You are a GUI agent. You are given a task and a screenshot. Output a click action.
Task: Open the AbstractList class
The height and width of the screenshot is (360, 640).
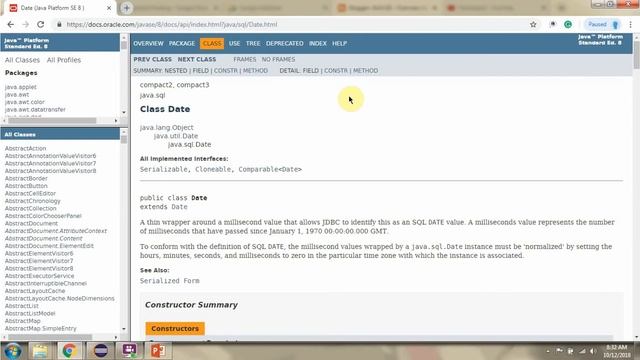tap(22, 306)
